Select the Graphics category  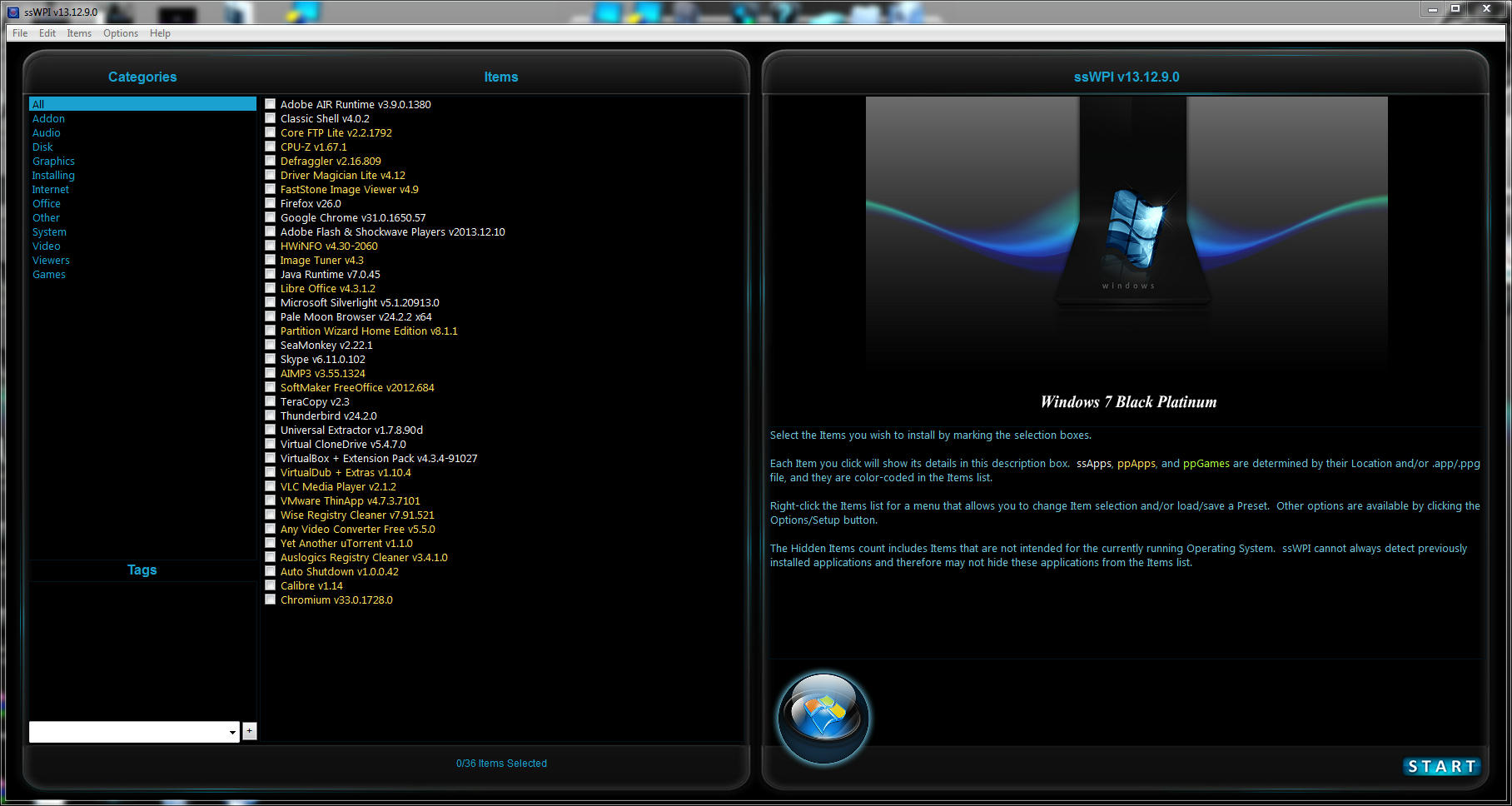(x=52, y=161)
